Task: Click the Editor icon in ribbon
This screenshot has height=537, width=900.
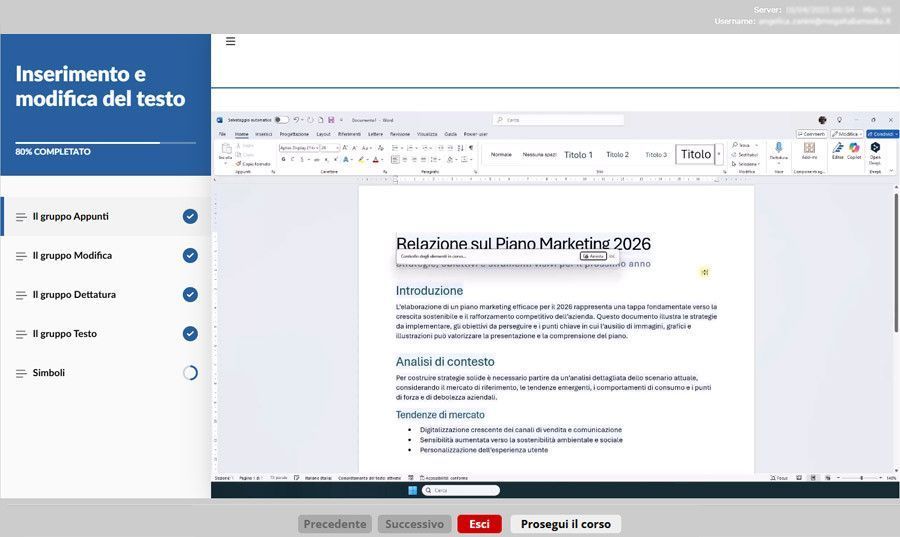Action: click(x=838, y=148)
